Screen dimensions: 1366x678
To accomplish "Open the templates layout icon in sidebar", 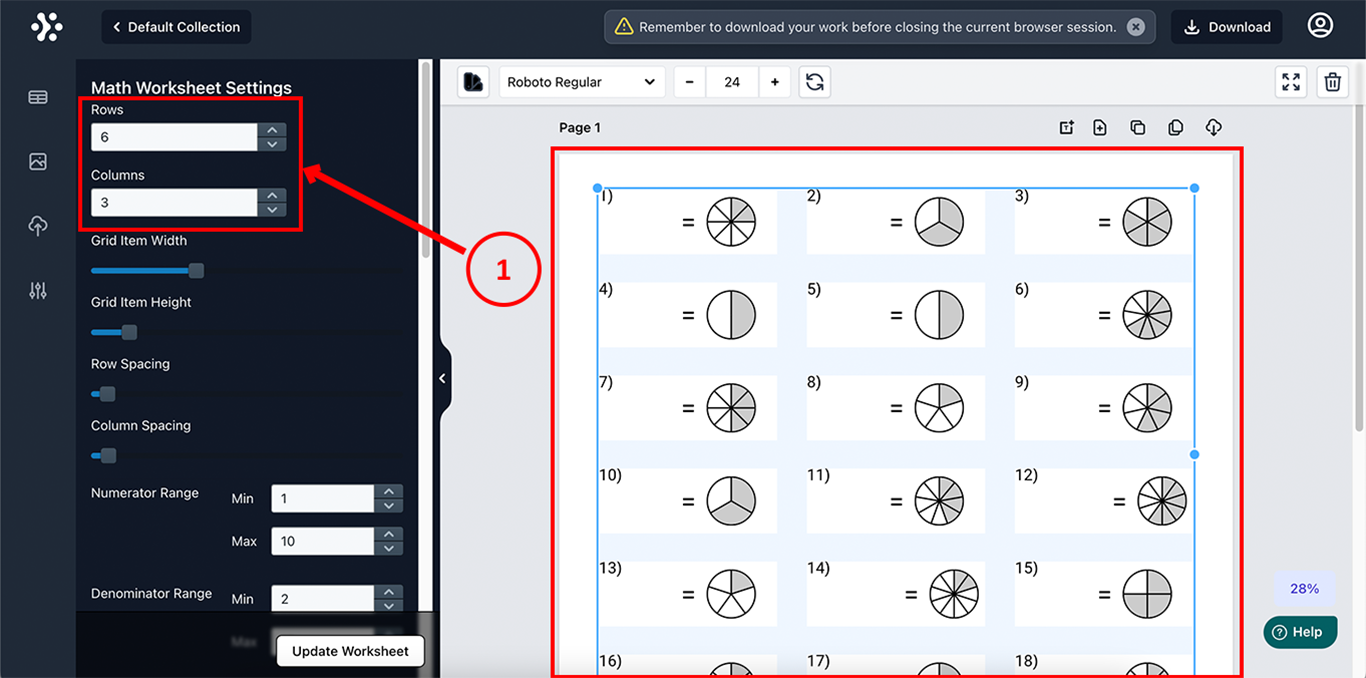I will pyautogui.click(x=38, y=97).
